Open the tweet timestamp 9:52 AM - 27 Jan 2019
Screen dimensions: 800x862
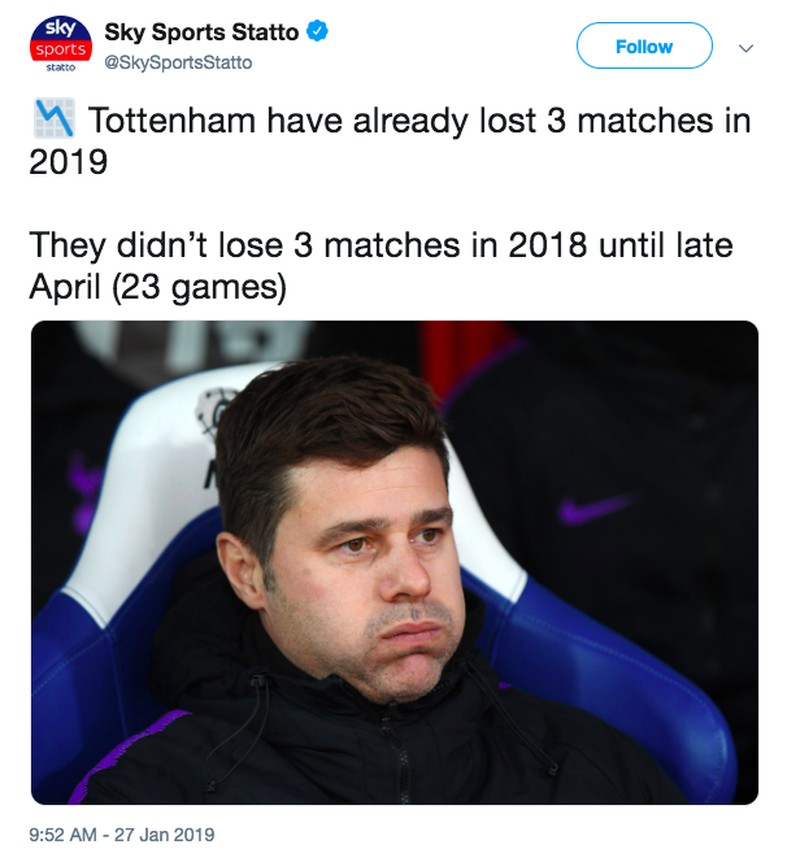click(x=122, y=834)
